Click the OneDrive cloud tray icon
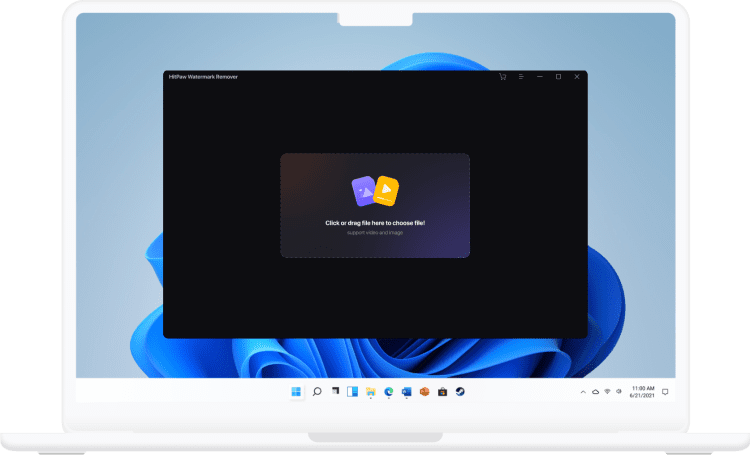Viewport: 750px width, 455px height. tap(596, 392)
